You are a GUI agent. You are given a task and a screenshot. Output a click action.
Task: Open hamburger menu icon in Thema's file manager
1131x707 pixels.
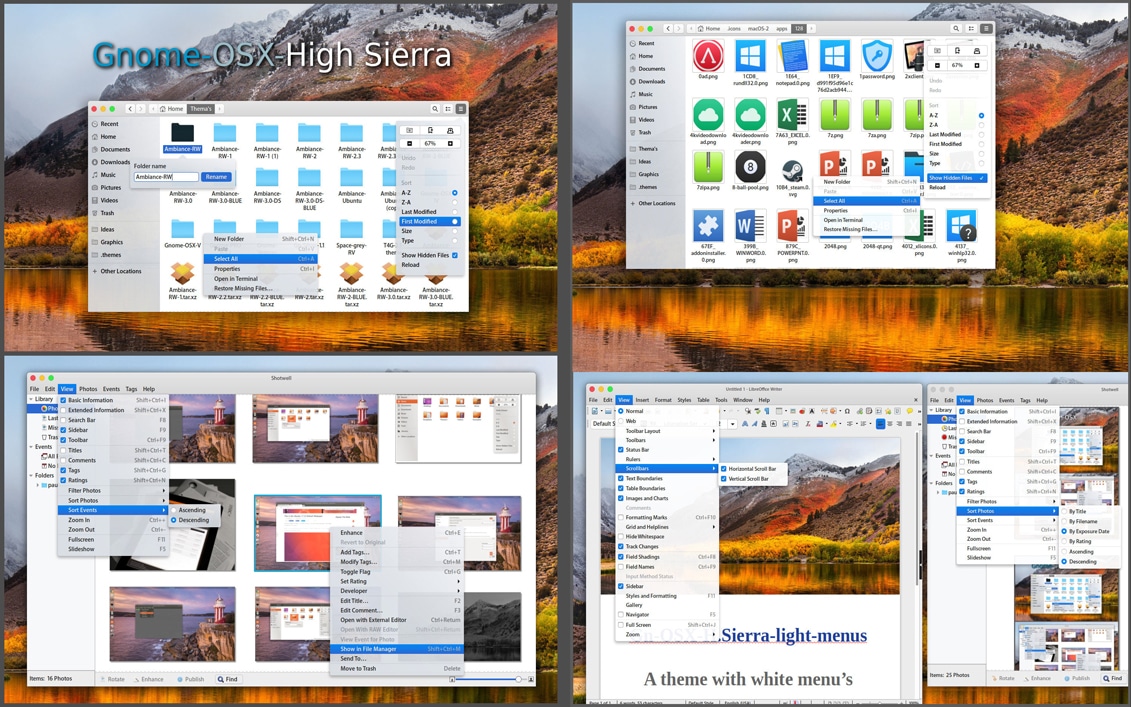pyautogui.click(x=461, y=109)
